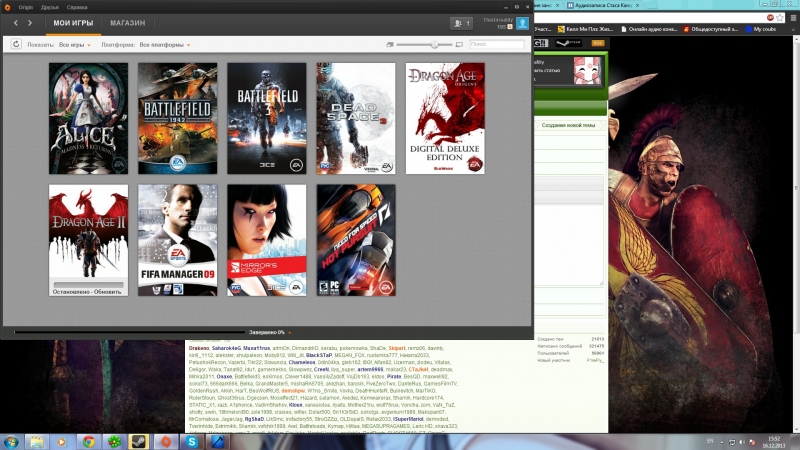Click the 'My coubs' bookmark link

point(764,29)
